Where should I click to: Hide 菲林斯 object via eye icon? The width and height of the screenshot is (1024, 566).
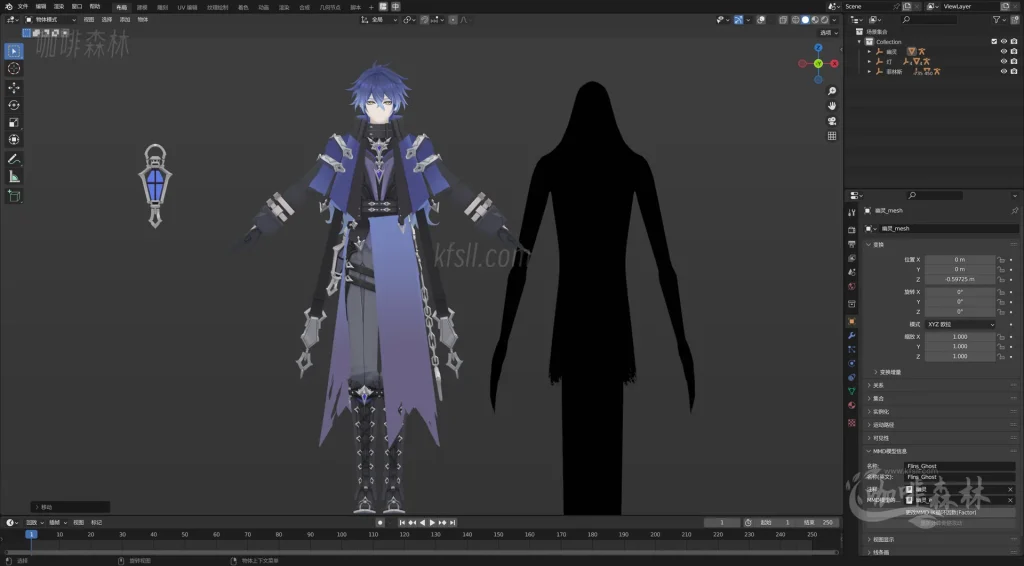click(1004, 71)
